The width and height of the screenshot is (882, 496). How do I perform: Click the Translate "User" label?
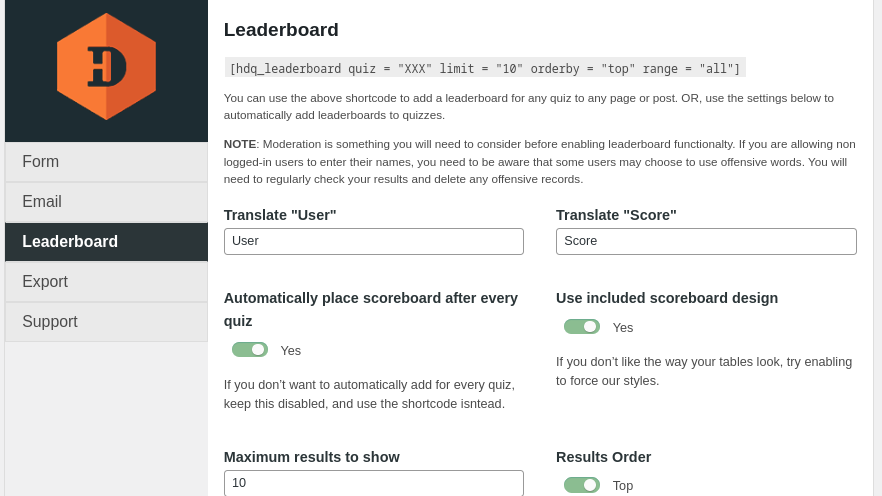coord(280,215)
